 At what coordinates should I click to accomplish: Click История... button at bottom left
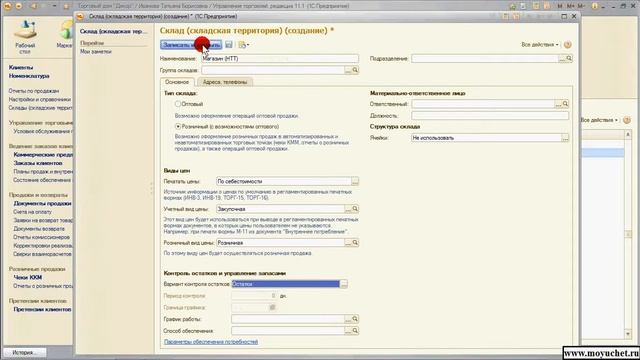tap(24, 353)
